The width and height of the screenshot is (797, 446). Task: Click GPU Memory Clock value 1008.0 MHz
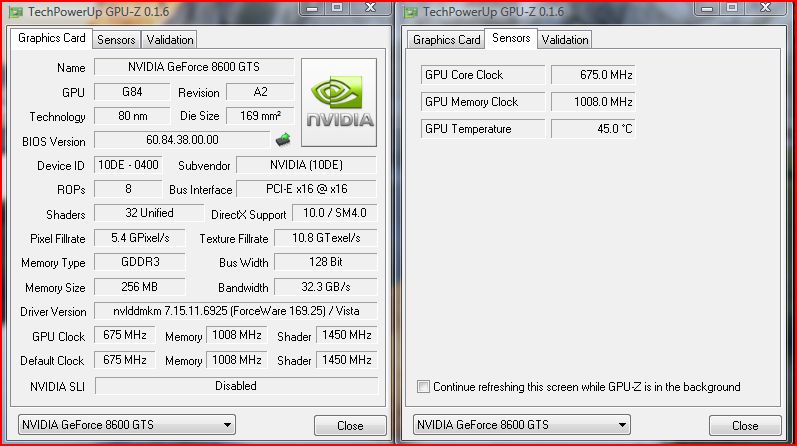click(x=593, y=102)
